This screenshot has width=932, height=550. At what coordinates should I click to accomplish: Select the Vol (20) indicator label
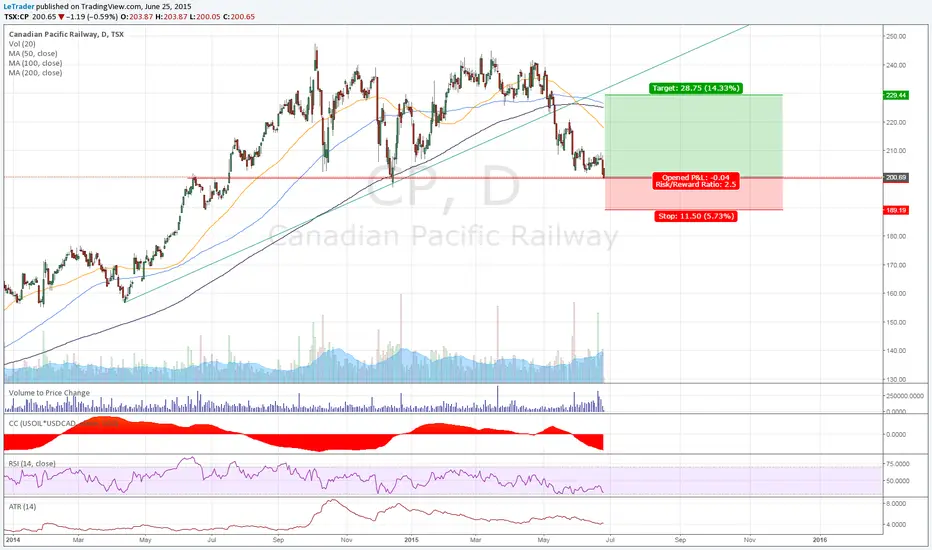click(22, 44)
